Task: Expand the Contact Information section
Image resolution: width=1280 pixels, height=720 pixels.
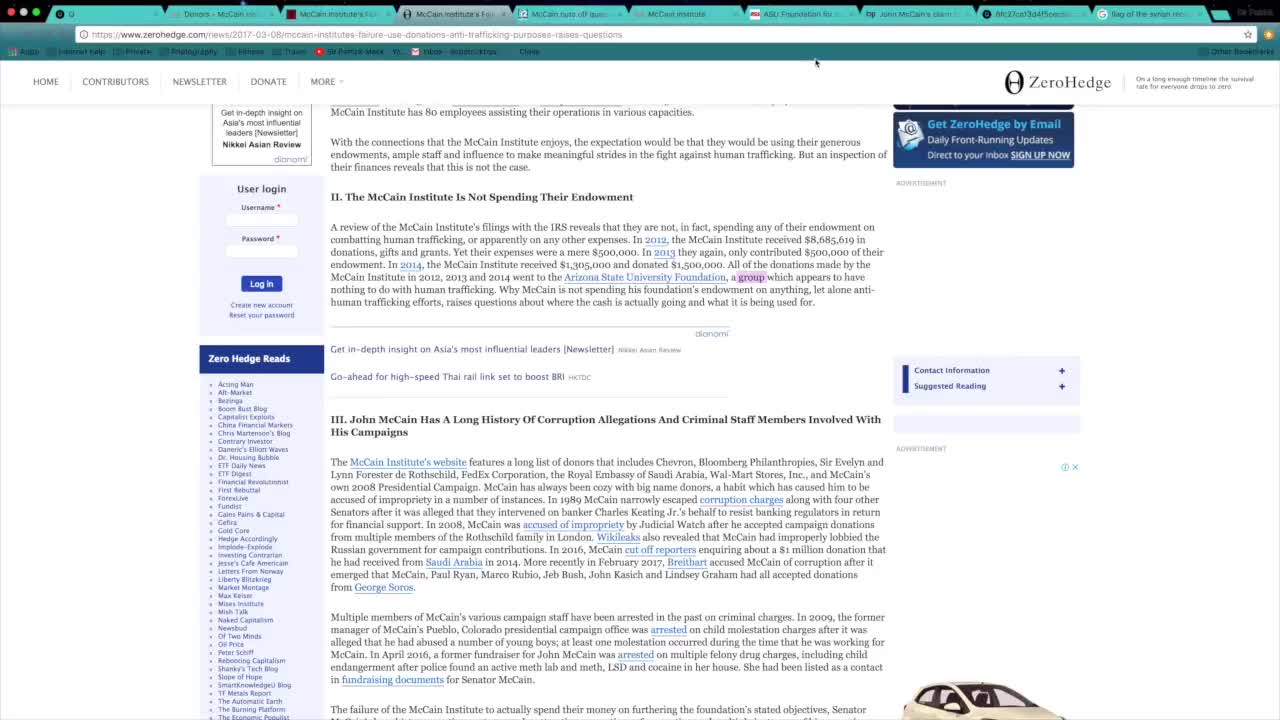Action: tap(986, 370)
